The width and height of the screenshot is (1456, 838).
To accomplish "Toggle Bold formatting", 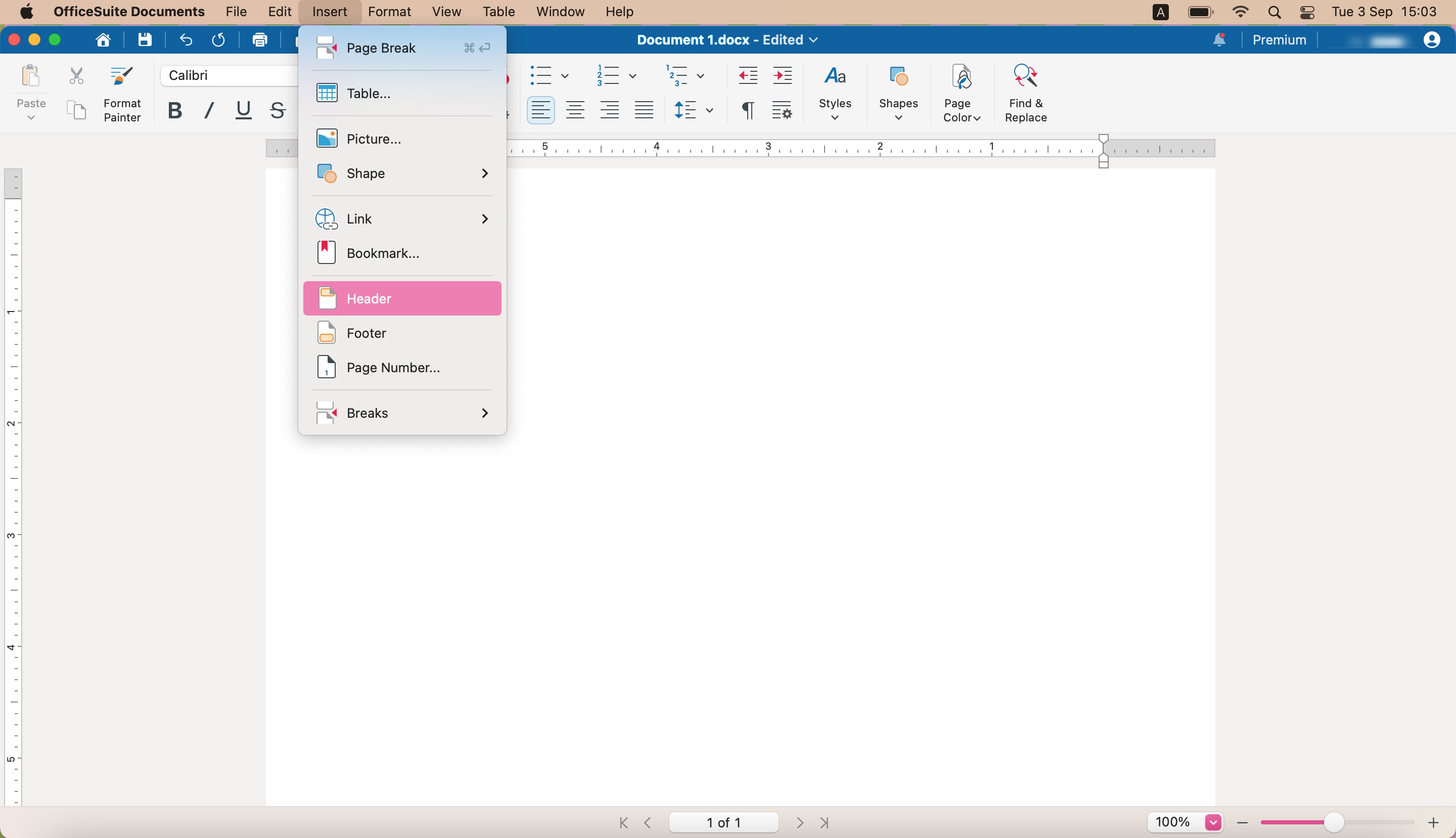I will [175, 110].
